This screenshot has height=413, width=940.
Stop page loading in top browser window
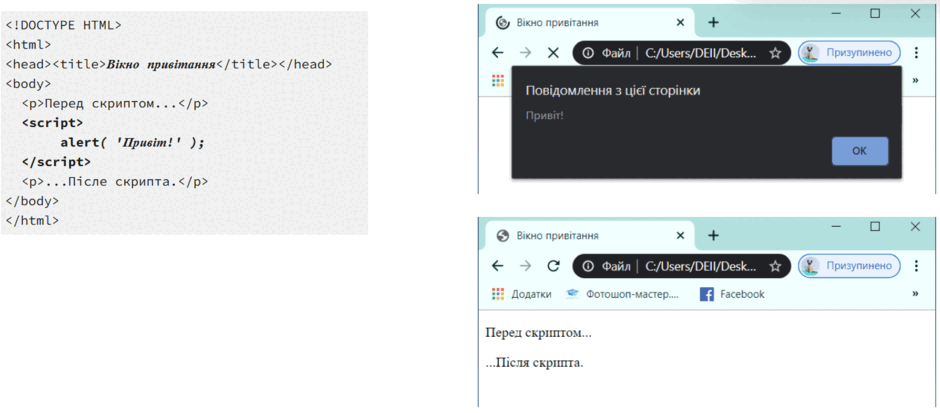point(553,53)
